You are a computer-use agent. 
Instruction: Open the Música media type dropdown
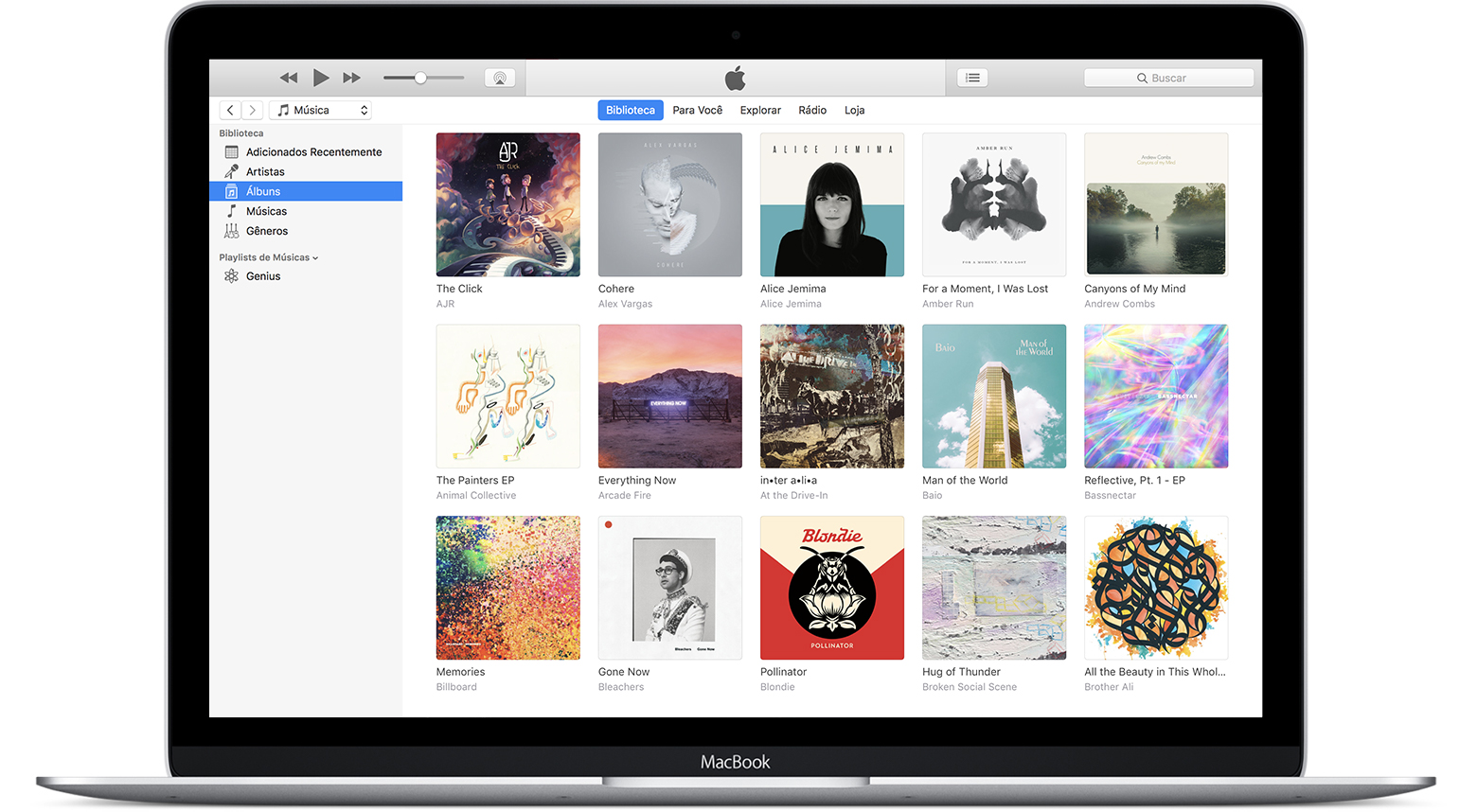[x=320, y=111]
